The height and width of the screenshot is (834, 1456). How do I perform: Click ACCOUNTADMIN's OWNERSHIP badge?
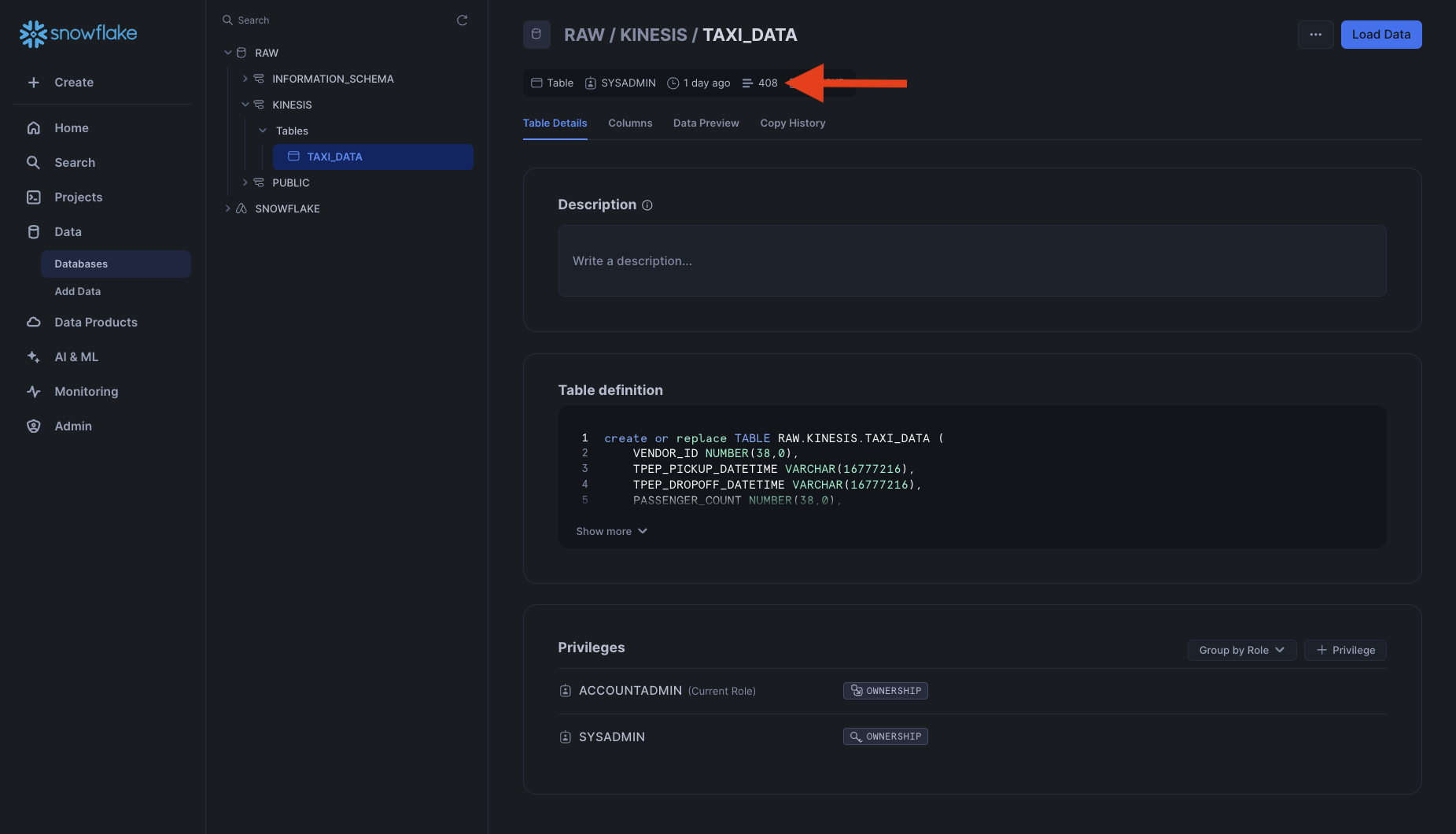[x=886, y=691]
